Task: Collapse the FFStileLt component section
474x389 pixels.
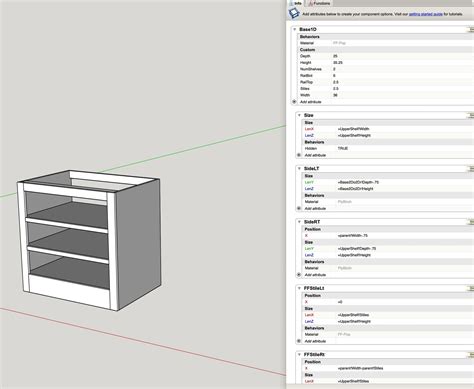Action: click(299, 288)
